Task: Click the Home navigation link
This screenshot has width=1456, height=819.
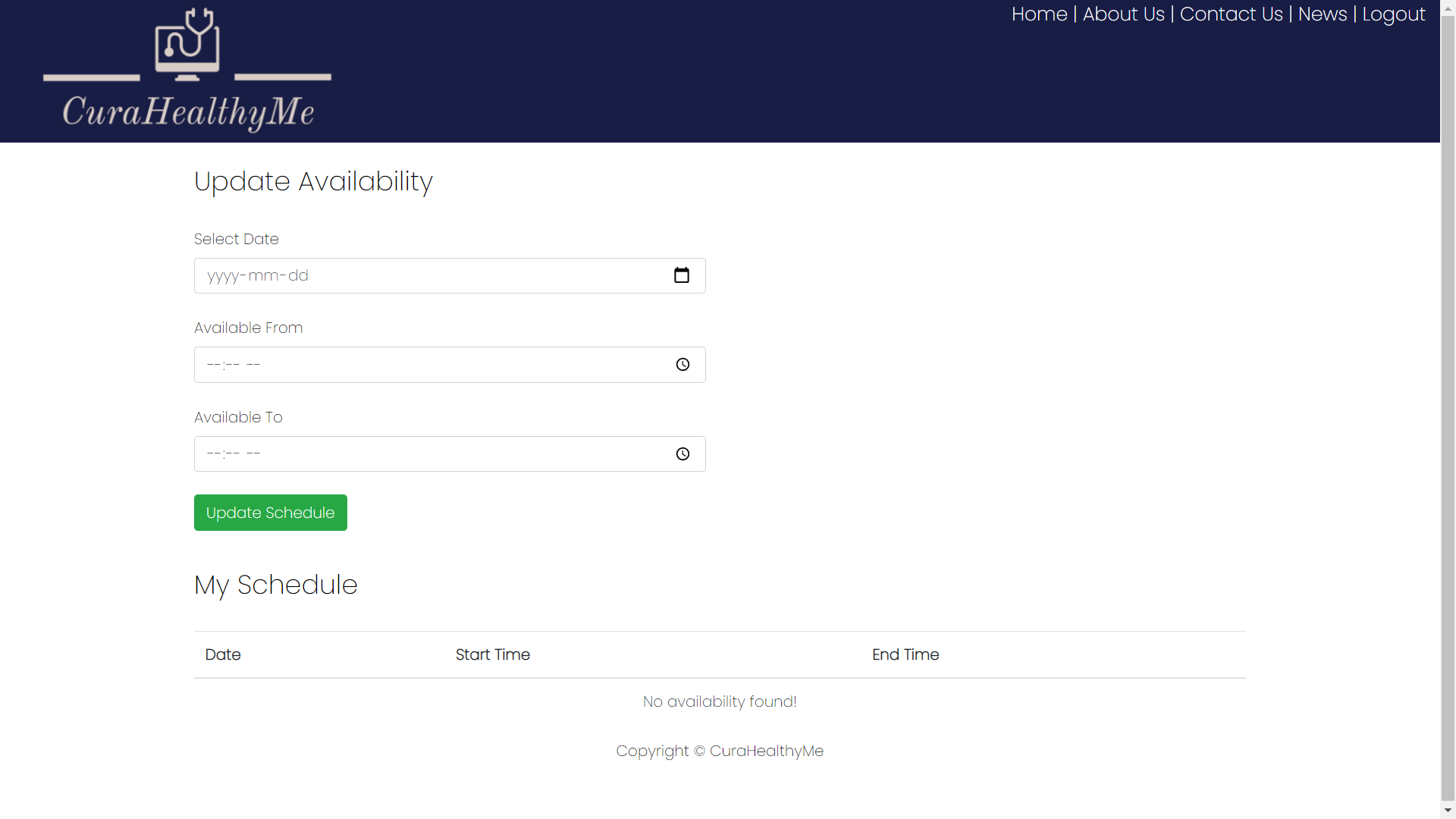Action: (x=1039, y=14)
